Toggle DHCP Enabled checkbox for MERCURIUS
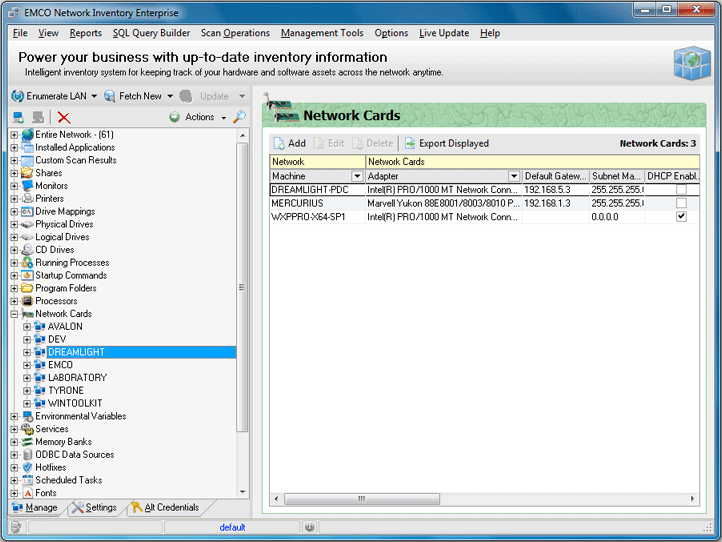 681,203
